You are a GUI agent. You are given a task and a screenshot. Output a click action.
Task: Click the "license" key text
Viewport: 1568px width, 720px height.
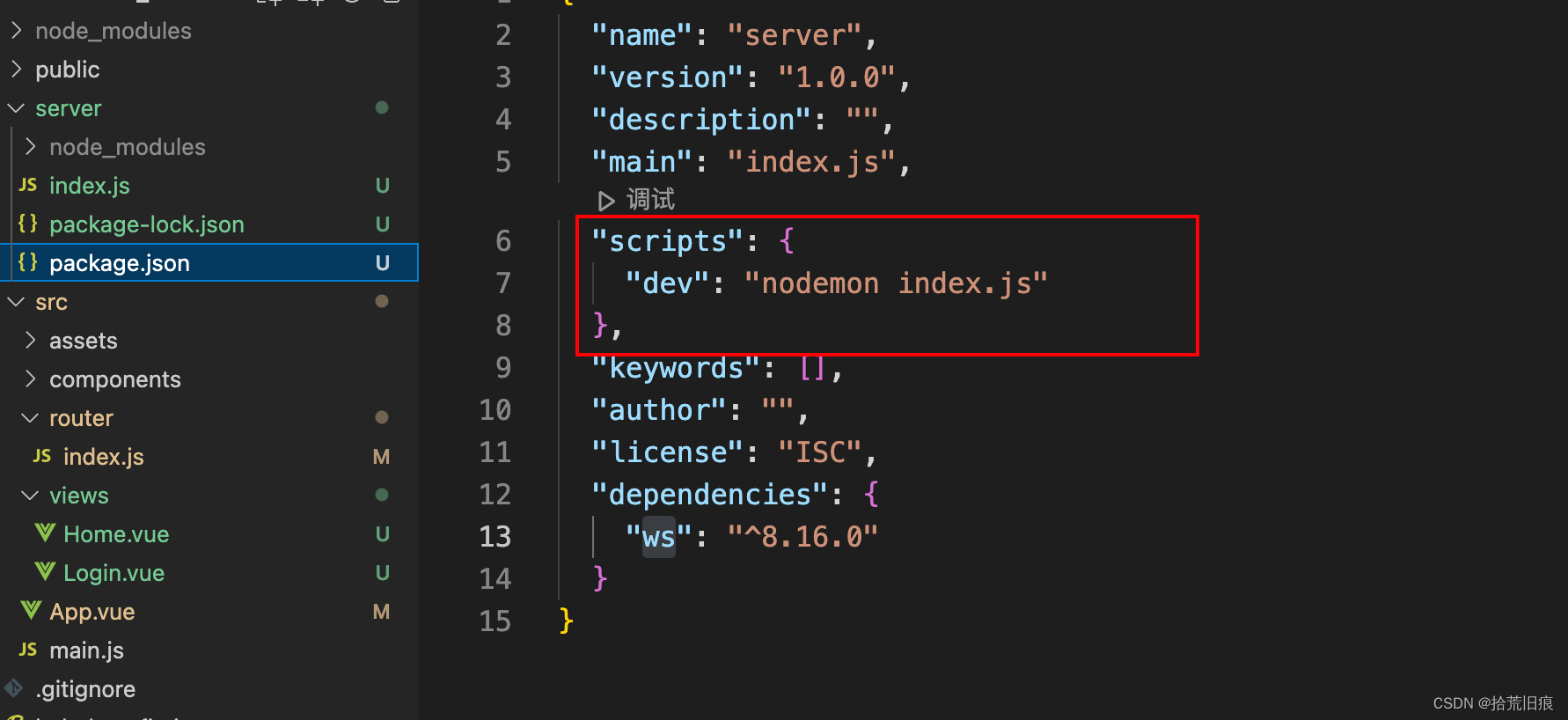[x=668, y=452]
